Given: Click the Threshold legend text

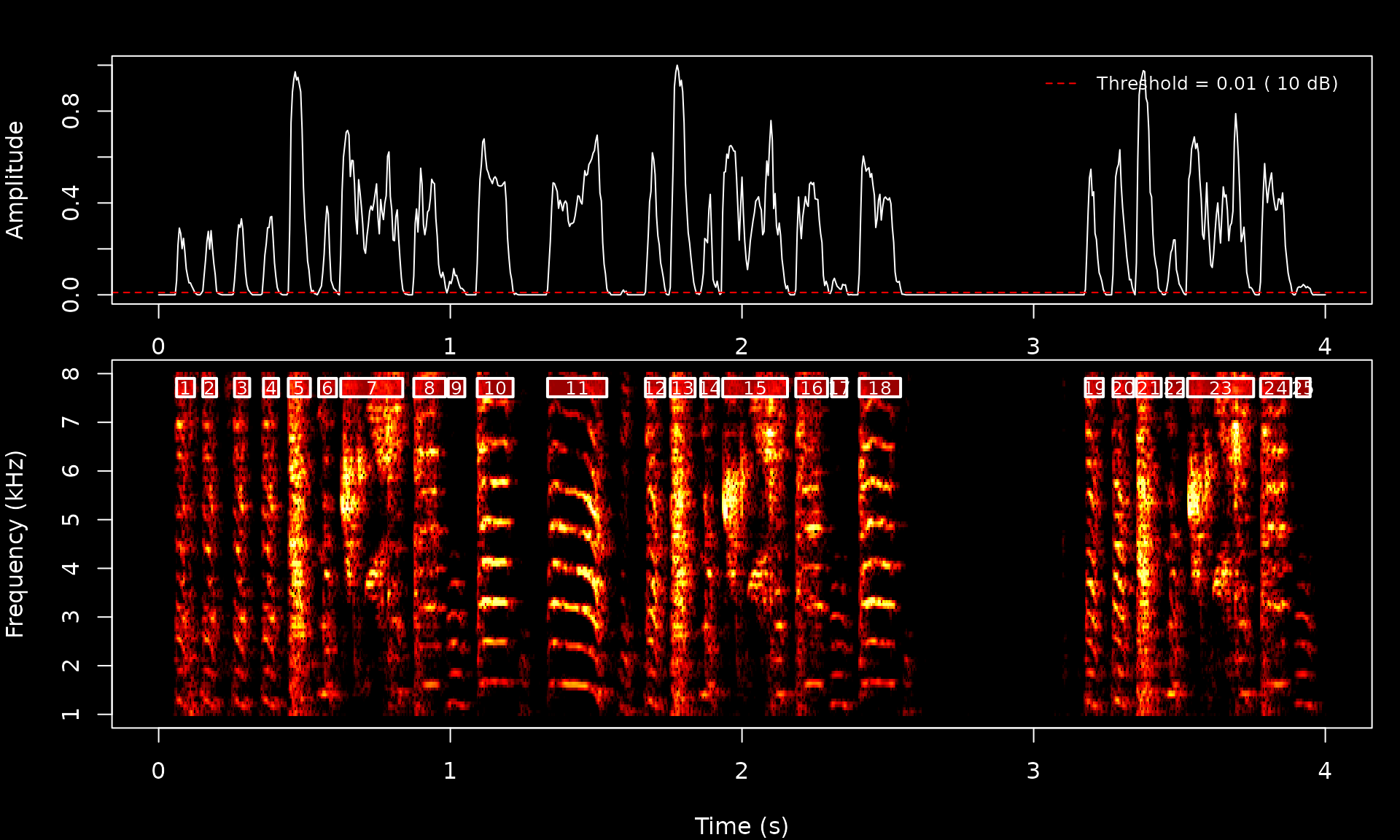Looking at the screenshot, I should 1216,84.
